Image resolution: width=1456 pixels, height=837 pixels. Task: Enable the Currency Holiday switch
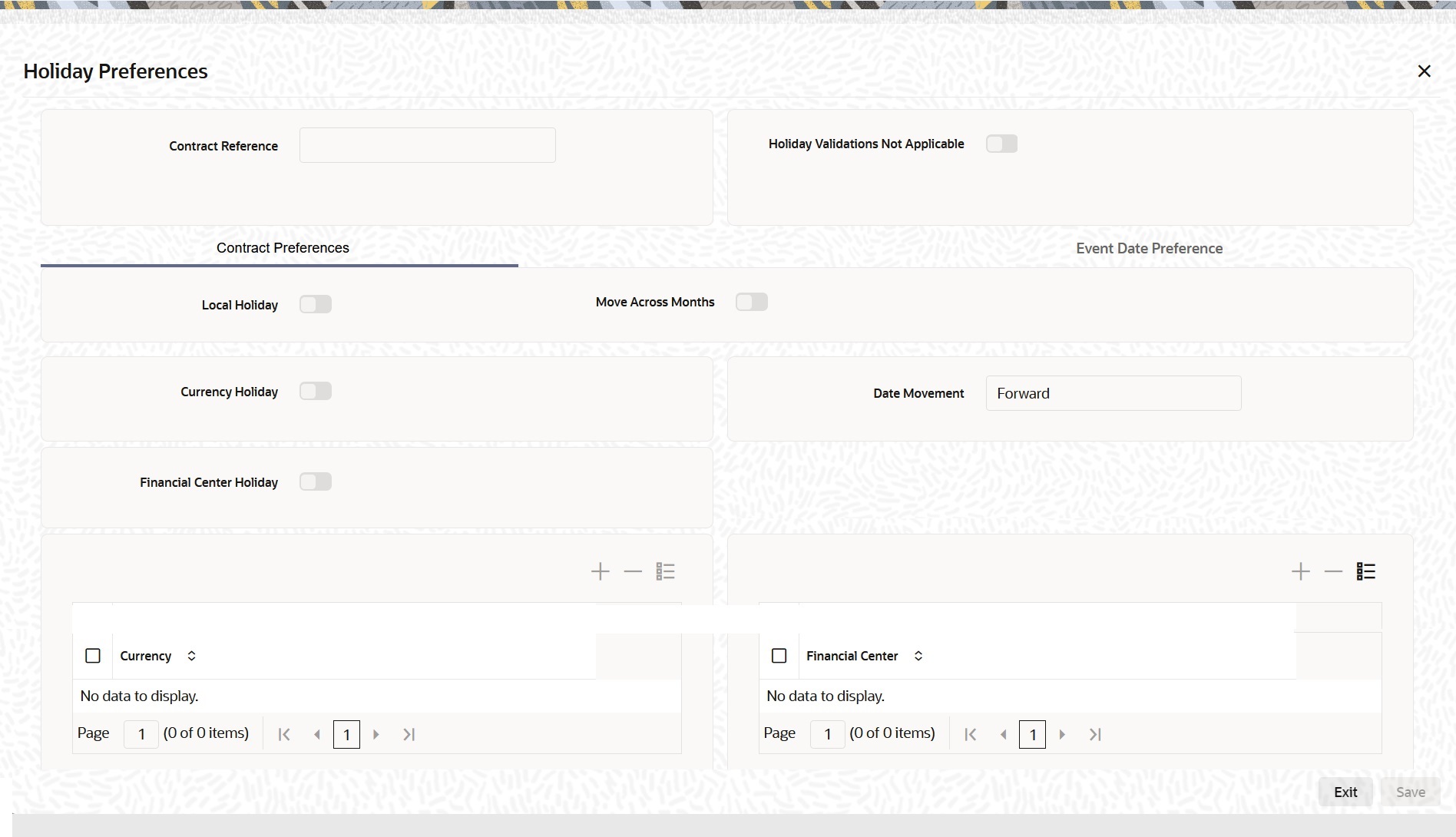click(x=316, y=391)
